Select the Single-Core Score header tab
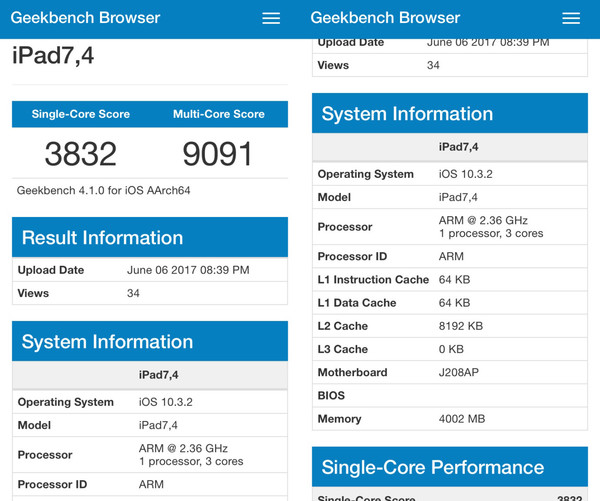This screenshot has height=501, width=600. (81, 114)
